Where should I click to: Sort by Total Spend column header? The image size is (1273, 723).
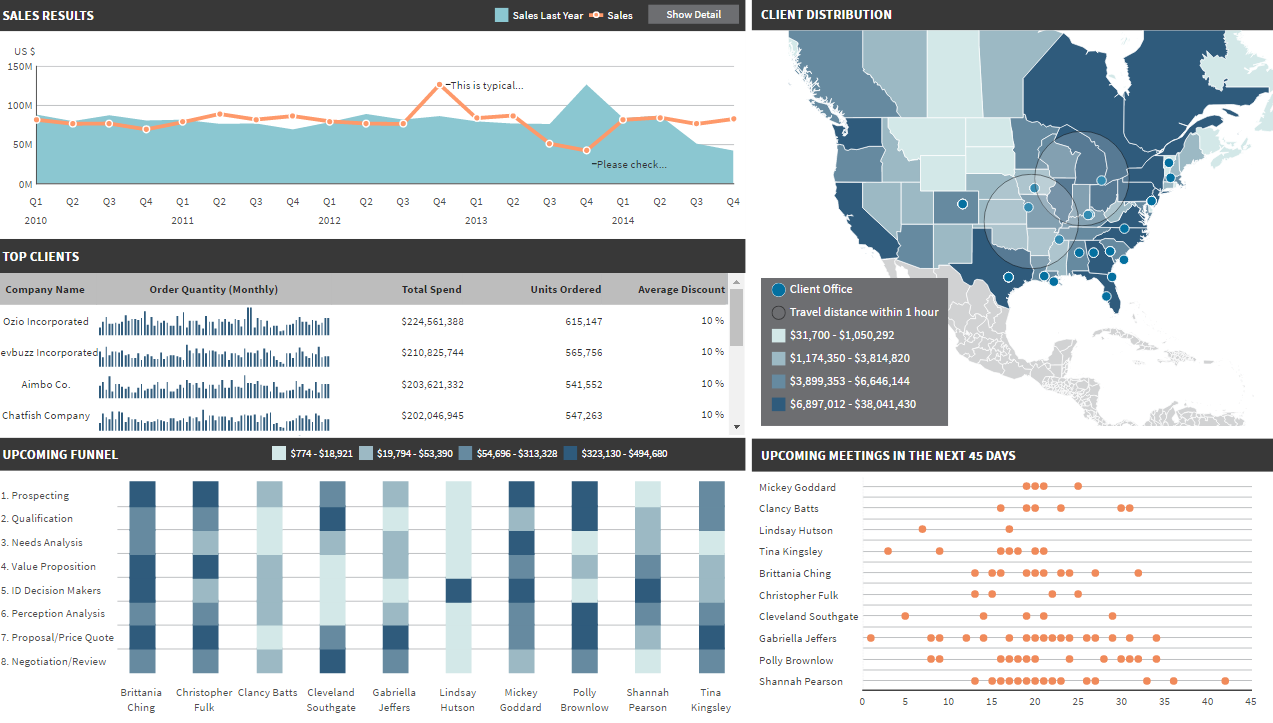[431, 289]
